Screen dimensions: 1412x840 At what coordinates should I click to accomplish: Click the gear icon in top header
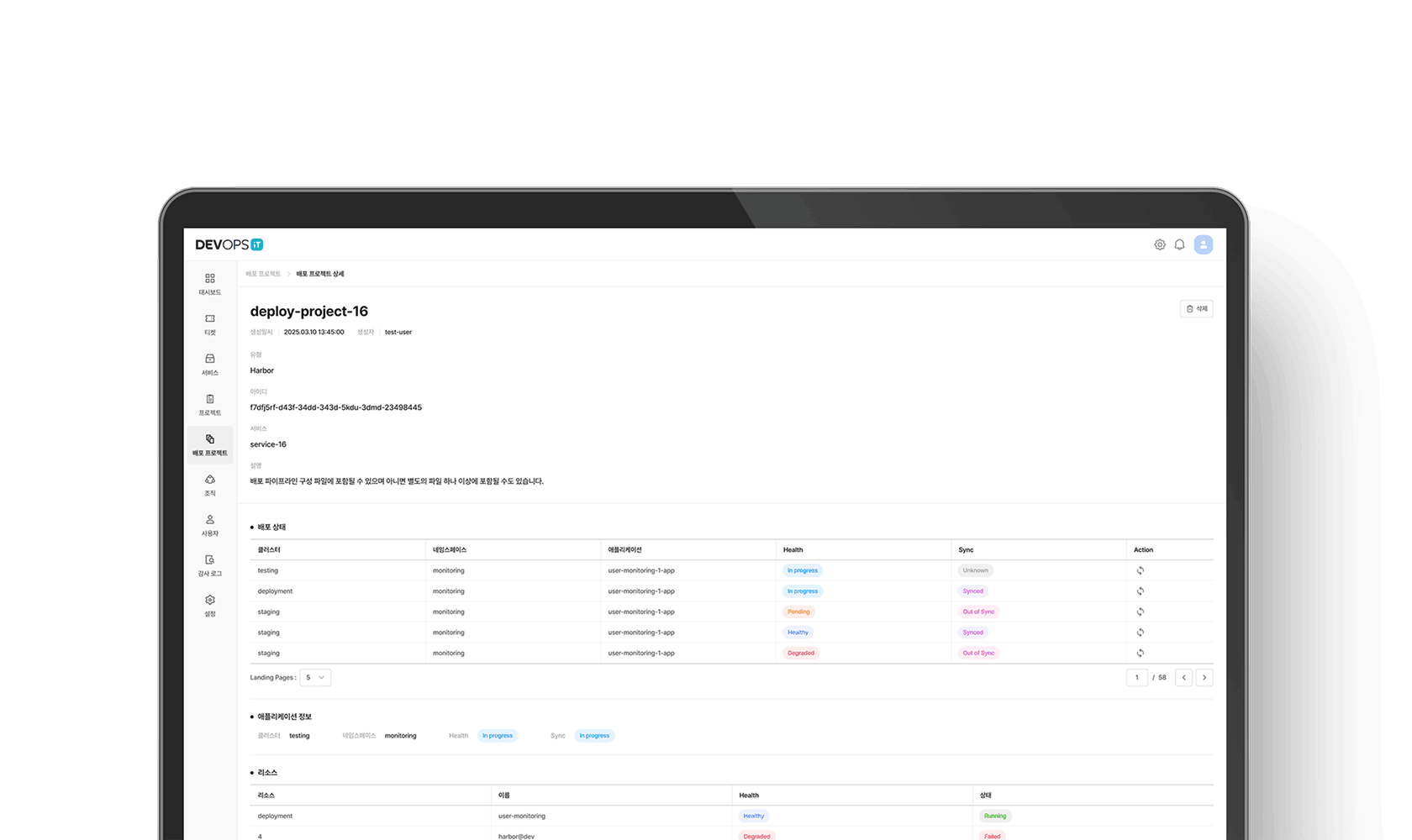[1160, 244]
